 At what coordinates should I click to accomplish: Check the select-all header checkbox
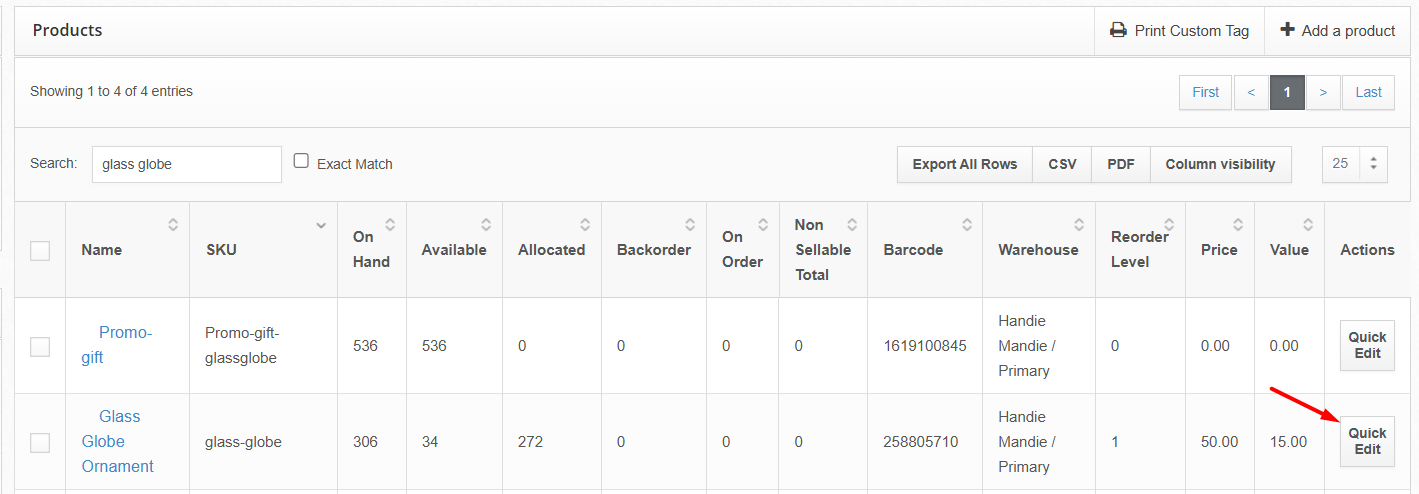pos(40,251)
